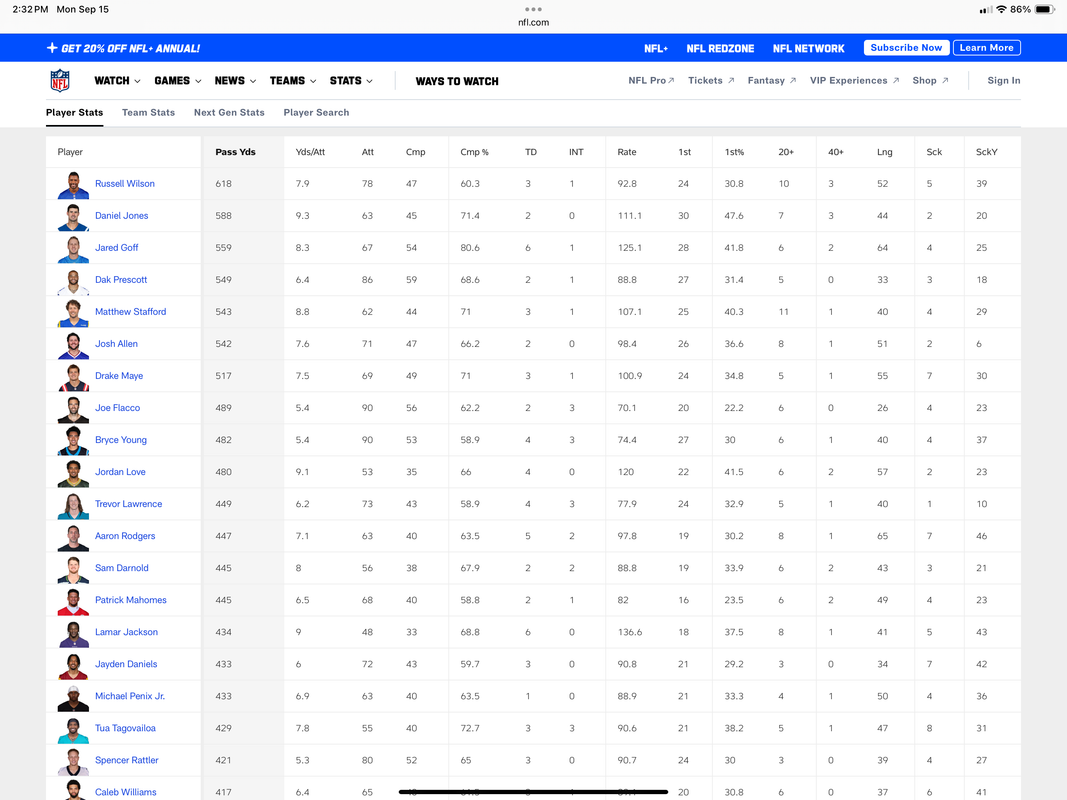Click Sign In
Screen dimensions: 1067x800
tap(1004, 80)
